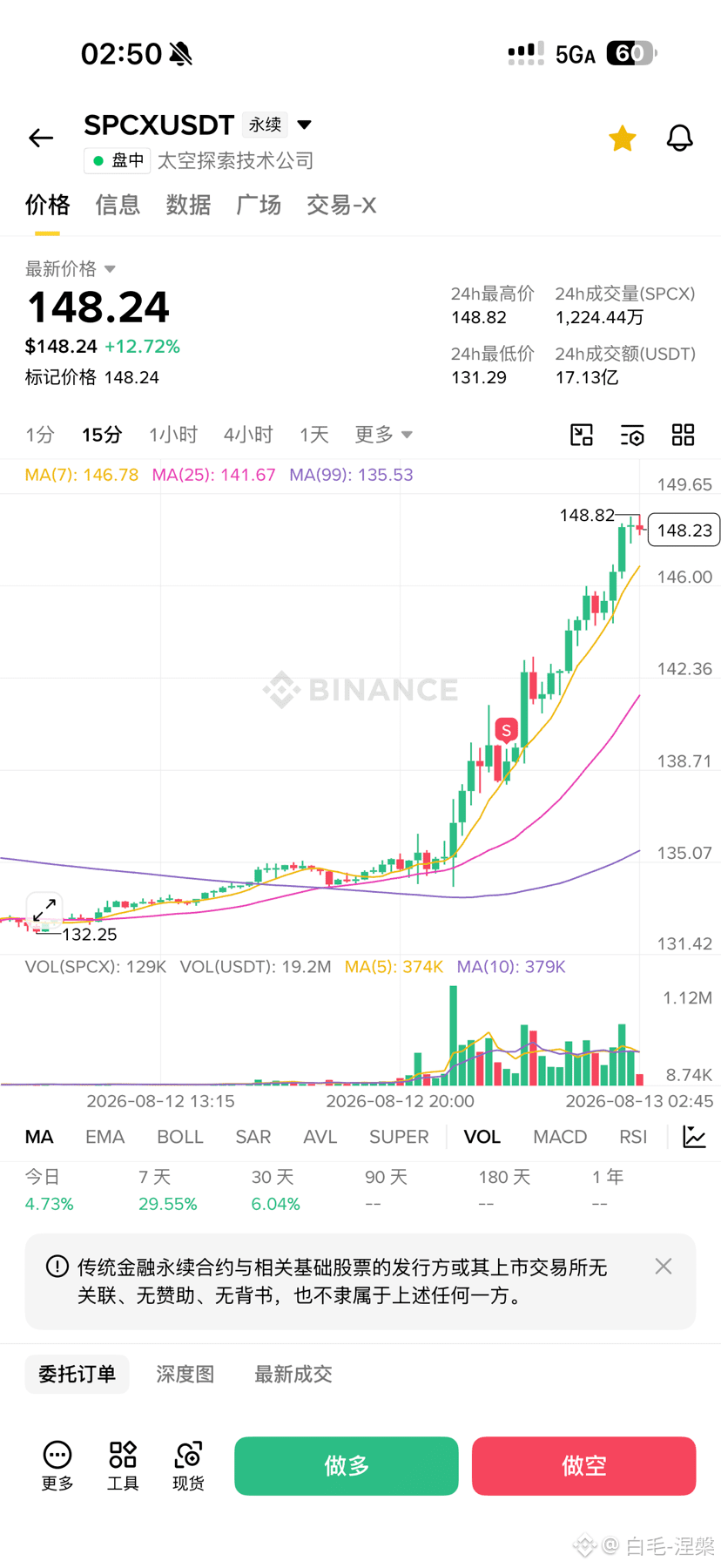
Task: Tap the 标记价格 148.24 text
Action: click(x=92, y=377)
